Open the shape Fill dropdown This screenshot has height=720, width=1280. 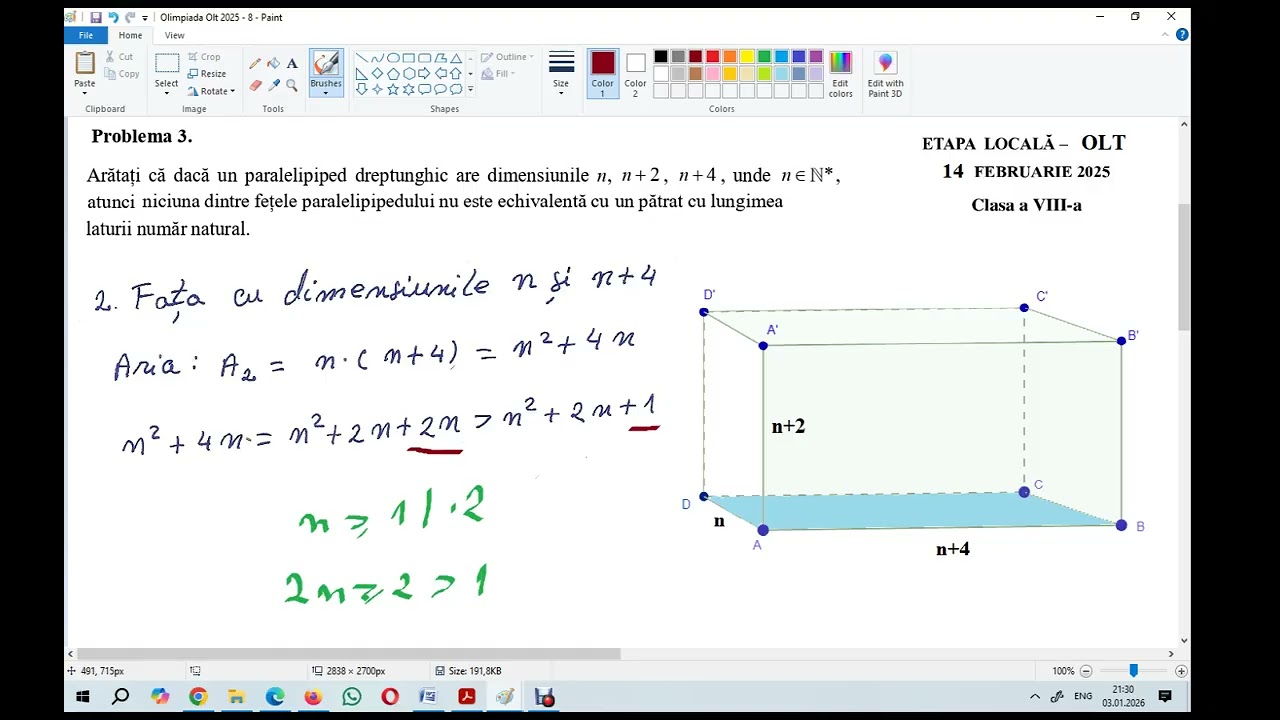[x=497, y=74]
